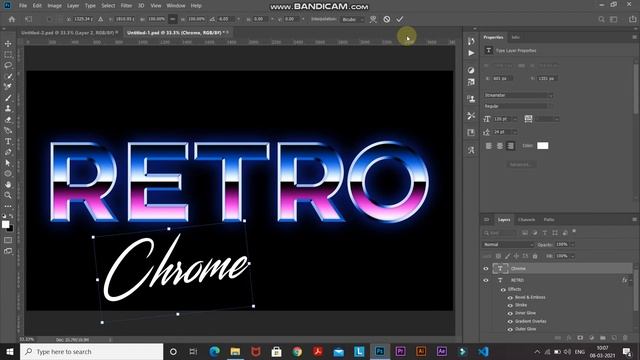This screenshot has height=360, width=640.
Task: Open the Filter menu
Action: tap(126, 6)
